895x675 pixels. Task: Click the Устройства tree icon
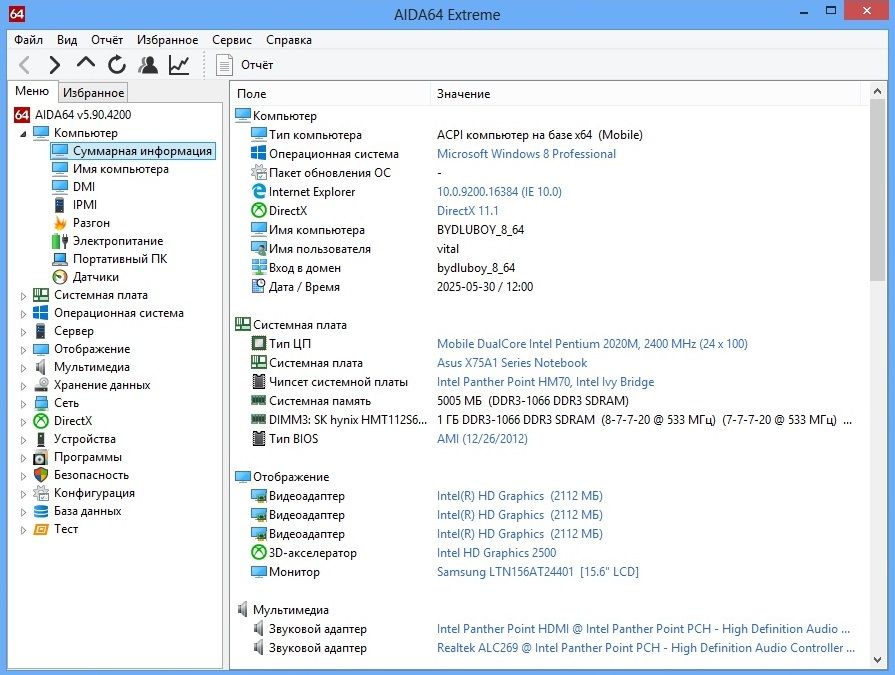coord(41,439)
